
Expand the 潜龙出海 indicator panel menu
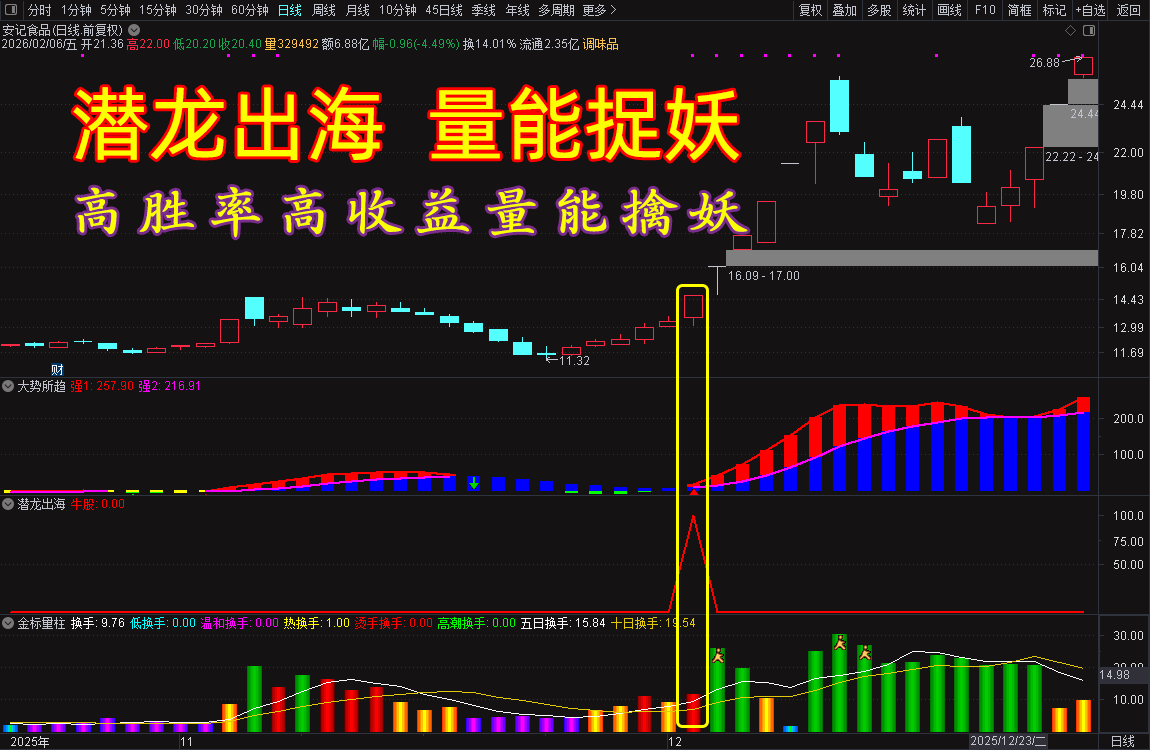click(x=7, y=504)
